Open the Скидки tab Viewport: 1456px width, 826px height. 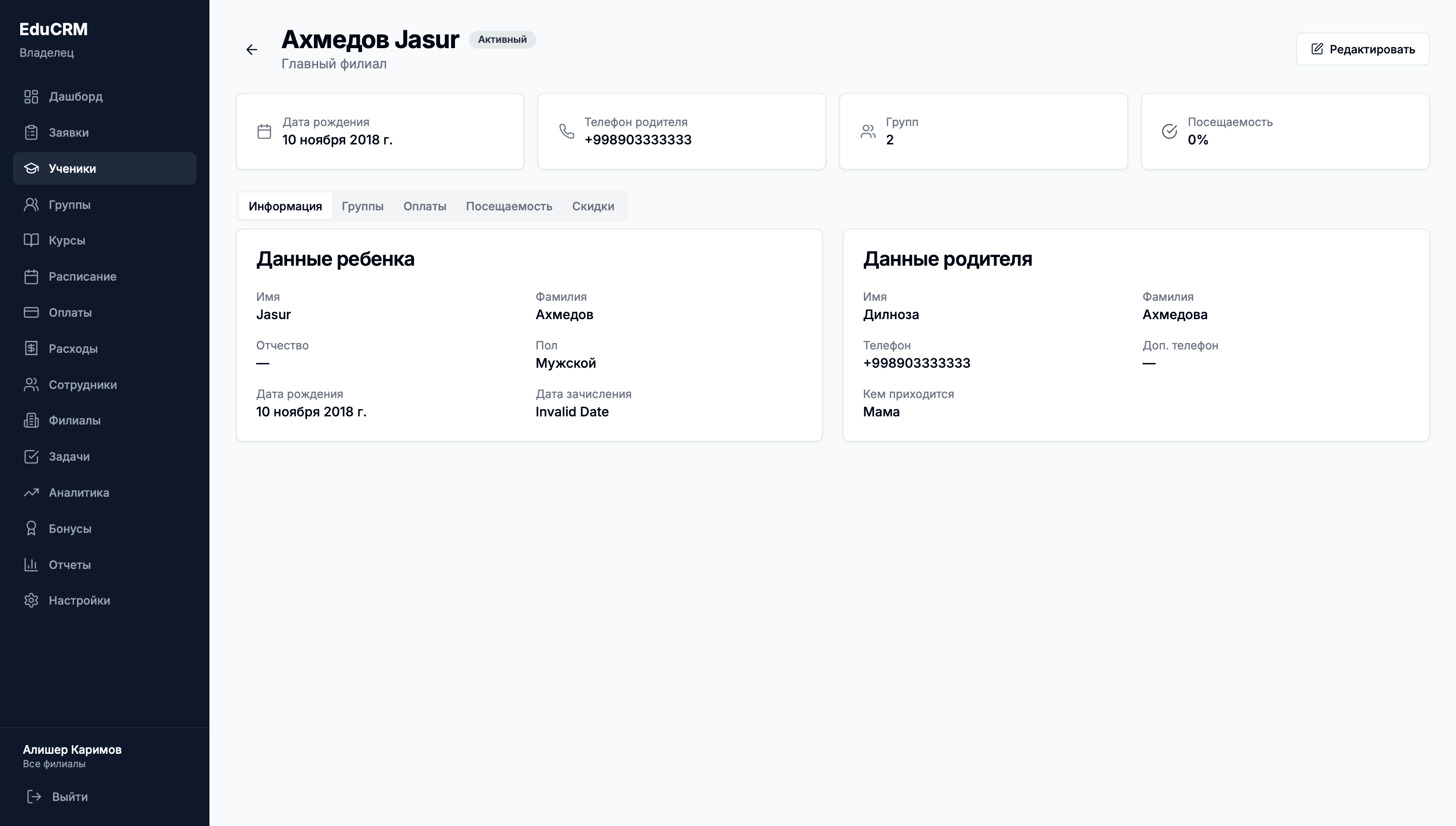pos(593,206)
